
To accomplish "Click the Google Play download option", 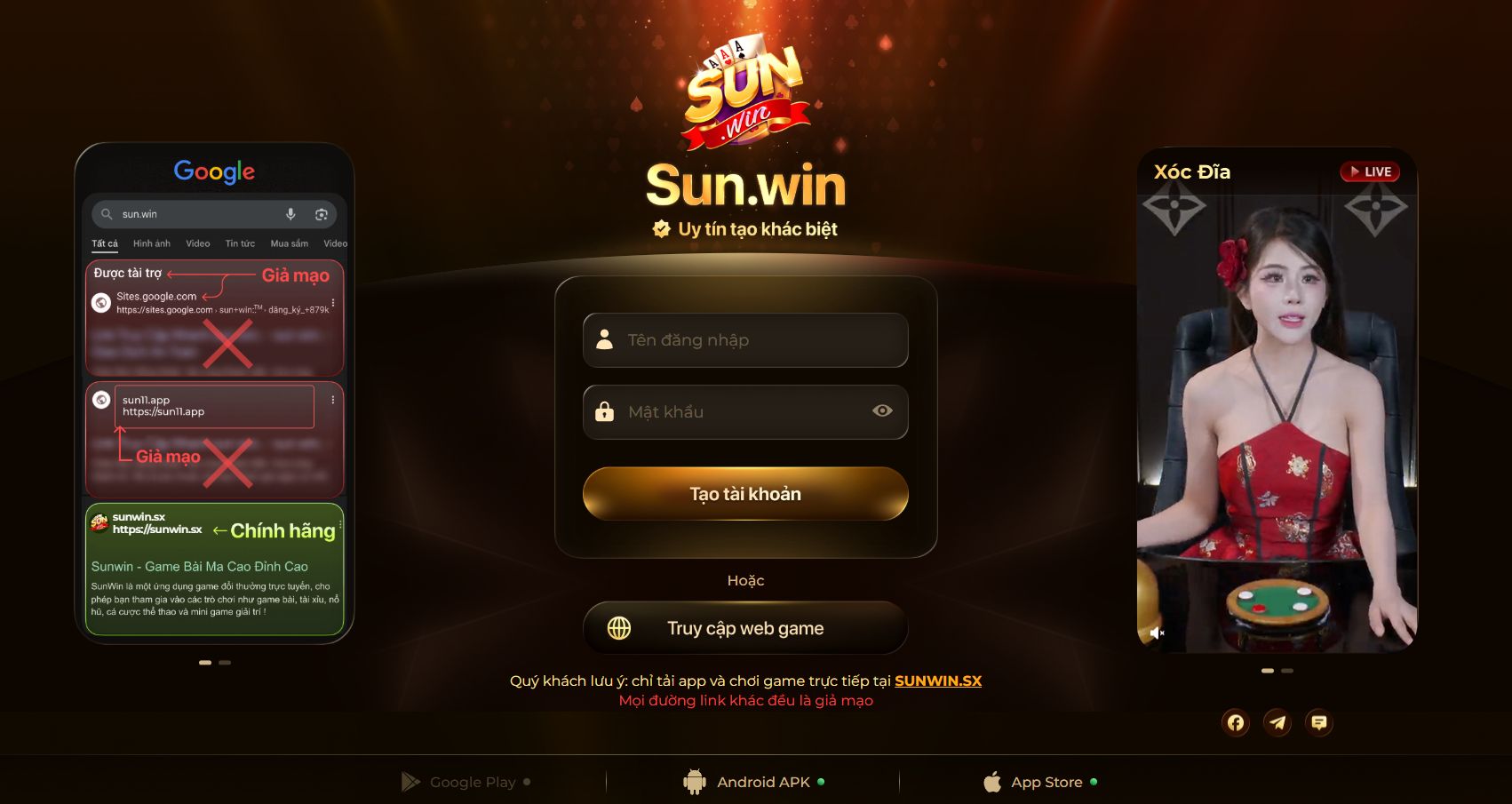I will (466, 782).
